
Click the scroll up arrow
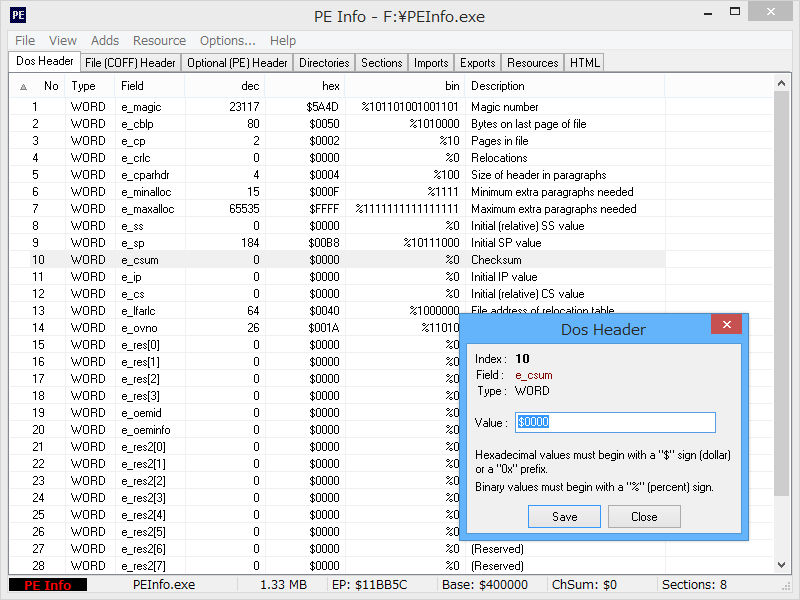(x=781, y=83)
